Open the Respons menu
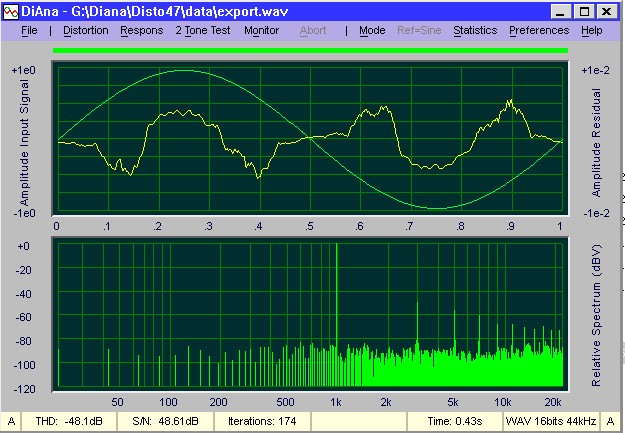625x433 pixels. [x=142, y=30]
